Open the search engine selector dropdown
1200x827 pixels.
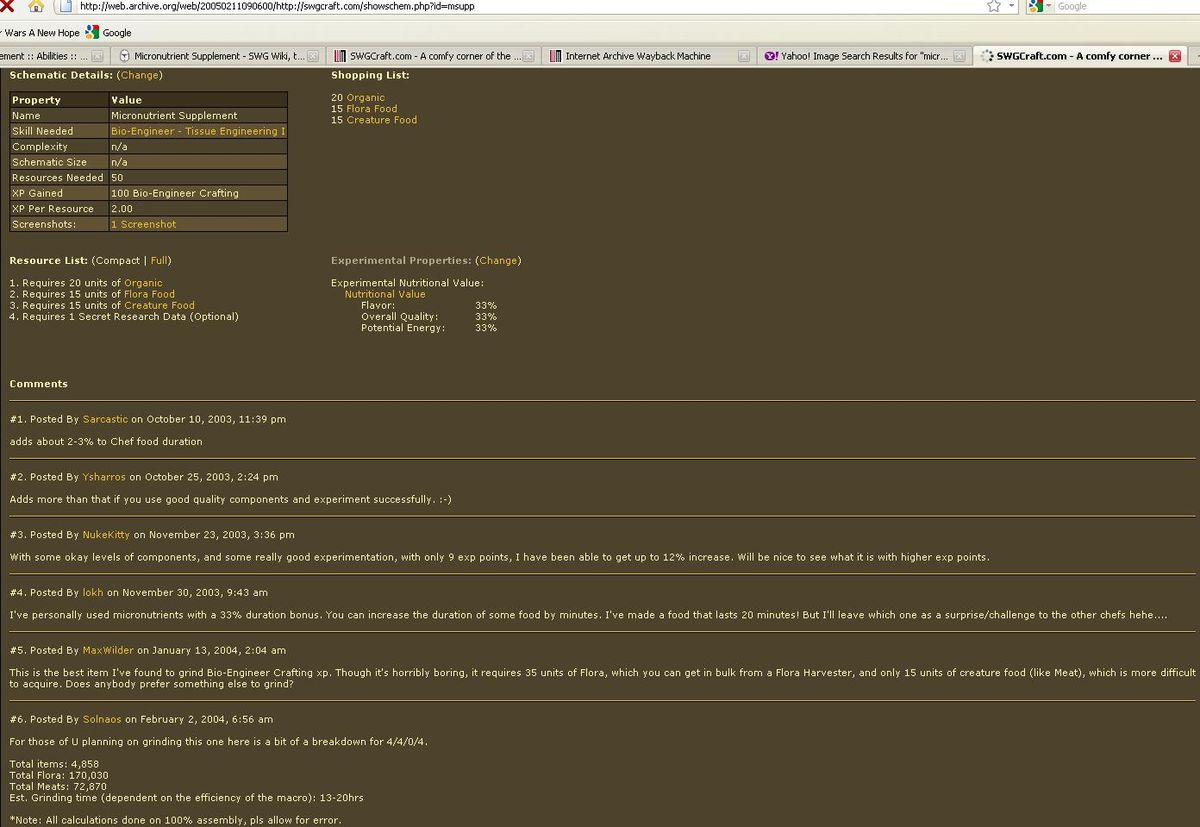tap(1041, 6)
